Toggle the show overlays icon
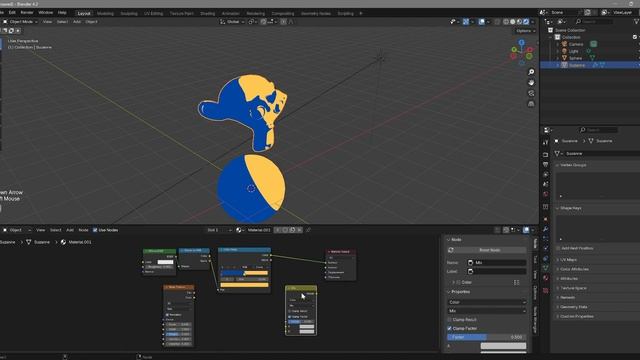Viewport: 640px width, 360px height. click(482, 22)
